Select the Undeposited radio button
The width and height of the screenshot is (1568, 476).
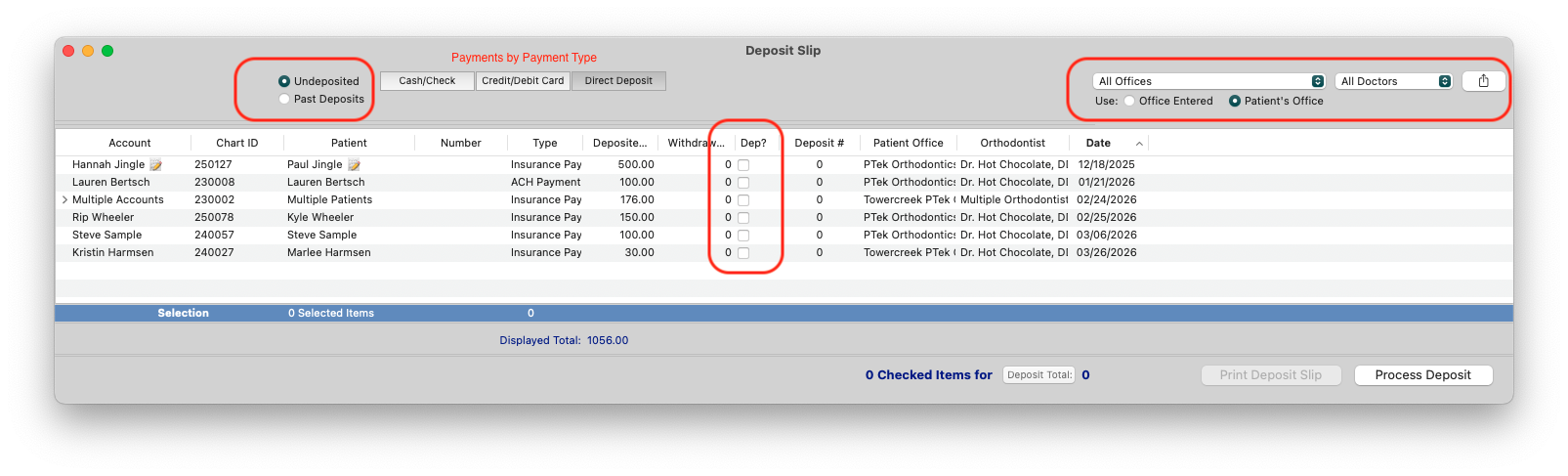[x=284, y=81]
